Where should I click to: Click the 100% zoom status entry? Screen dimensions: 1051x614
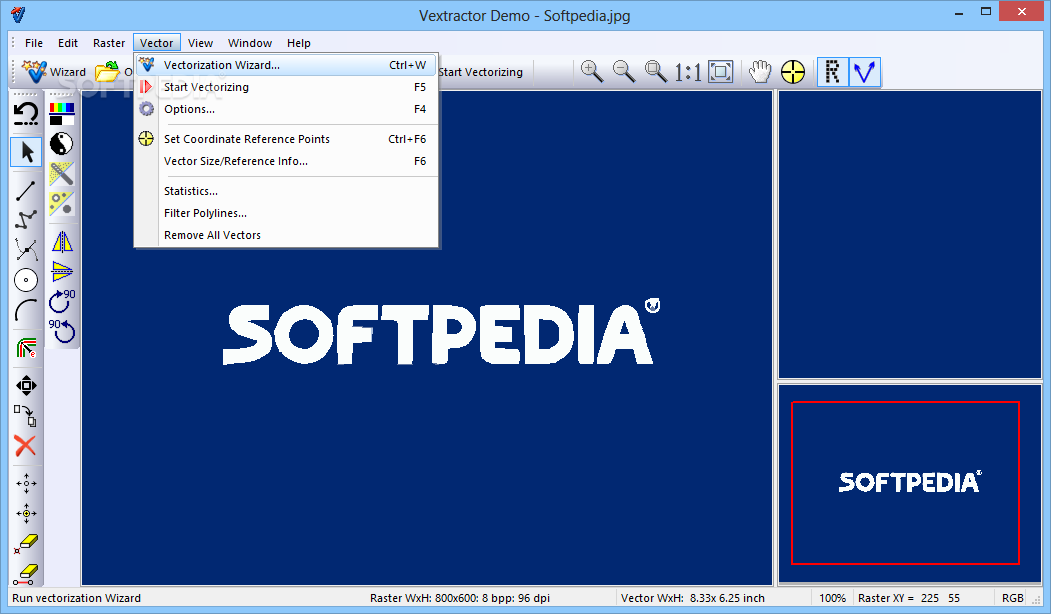[832, 598]
